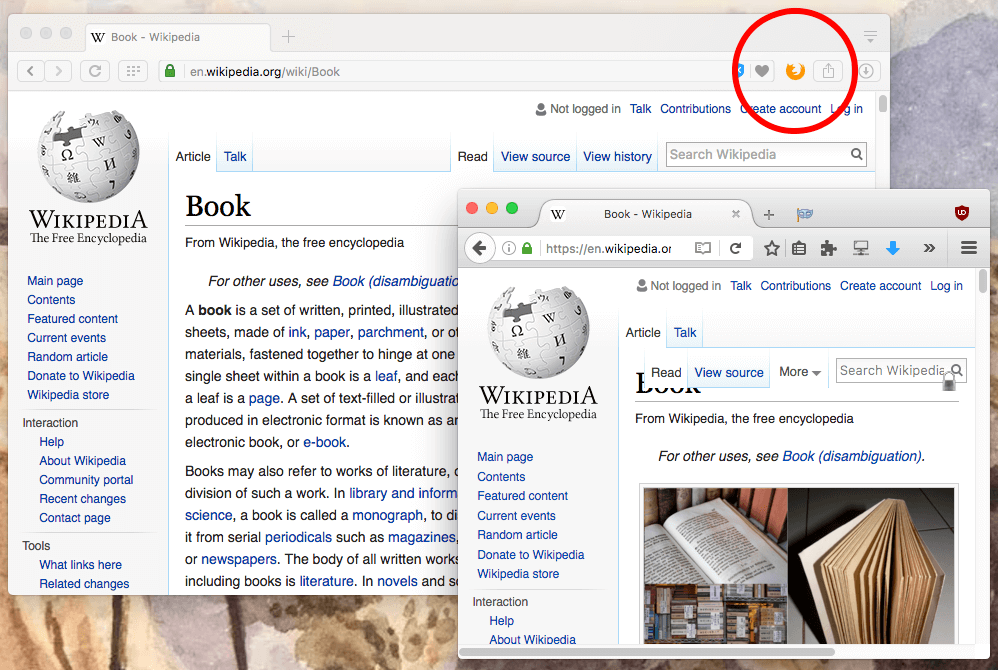Go back in the Opera window
The image size is (998, 670).
tap(31, 71)
